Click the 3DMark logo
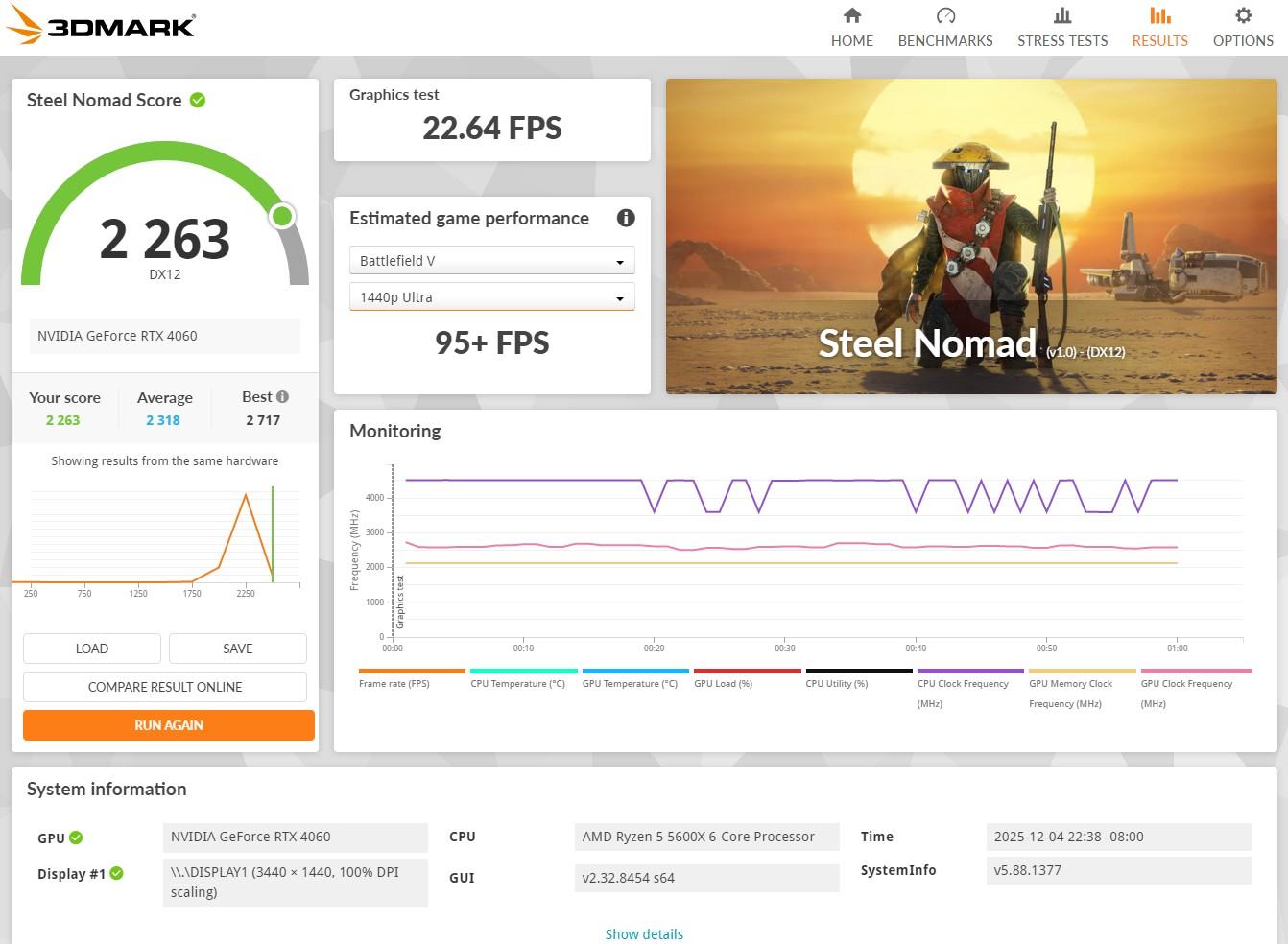Image resolution: width=1288 pixels, height=944 pixels. click(x=101, y=26)
